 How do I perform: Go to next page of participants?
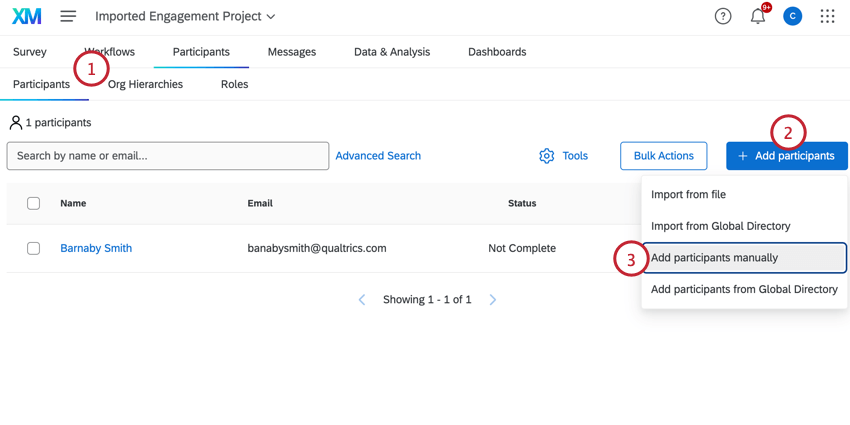493,300
